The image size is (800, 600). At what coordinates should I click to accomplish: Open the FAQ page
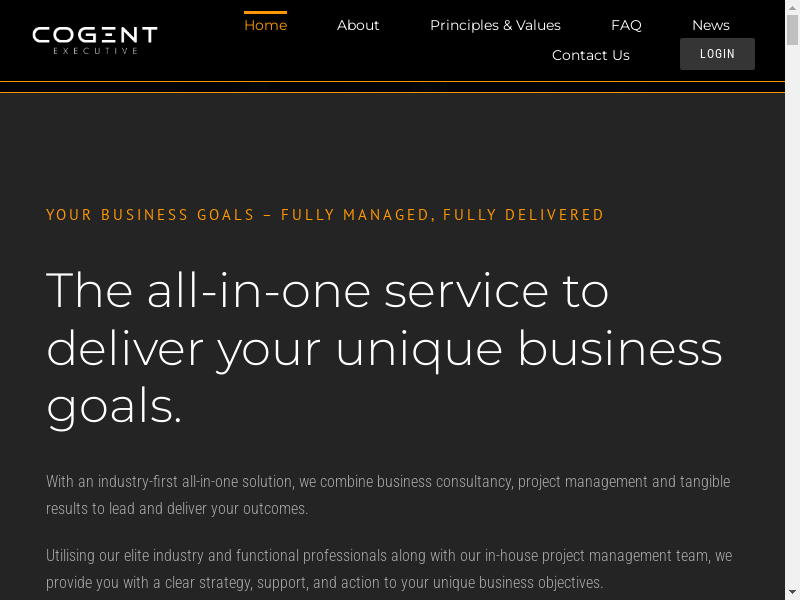point(626,26)
